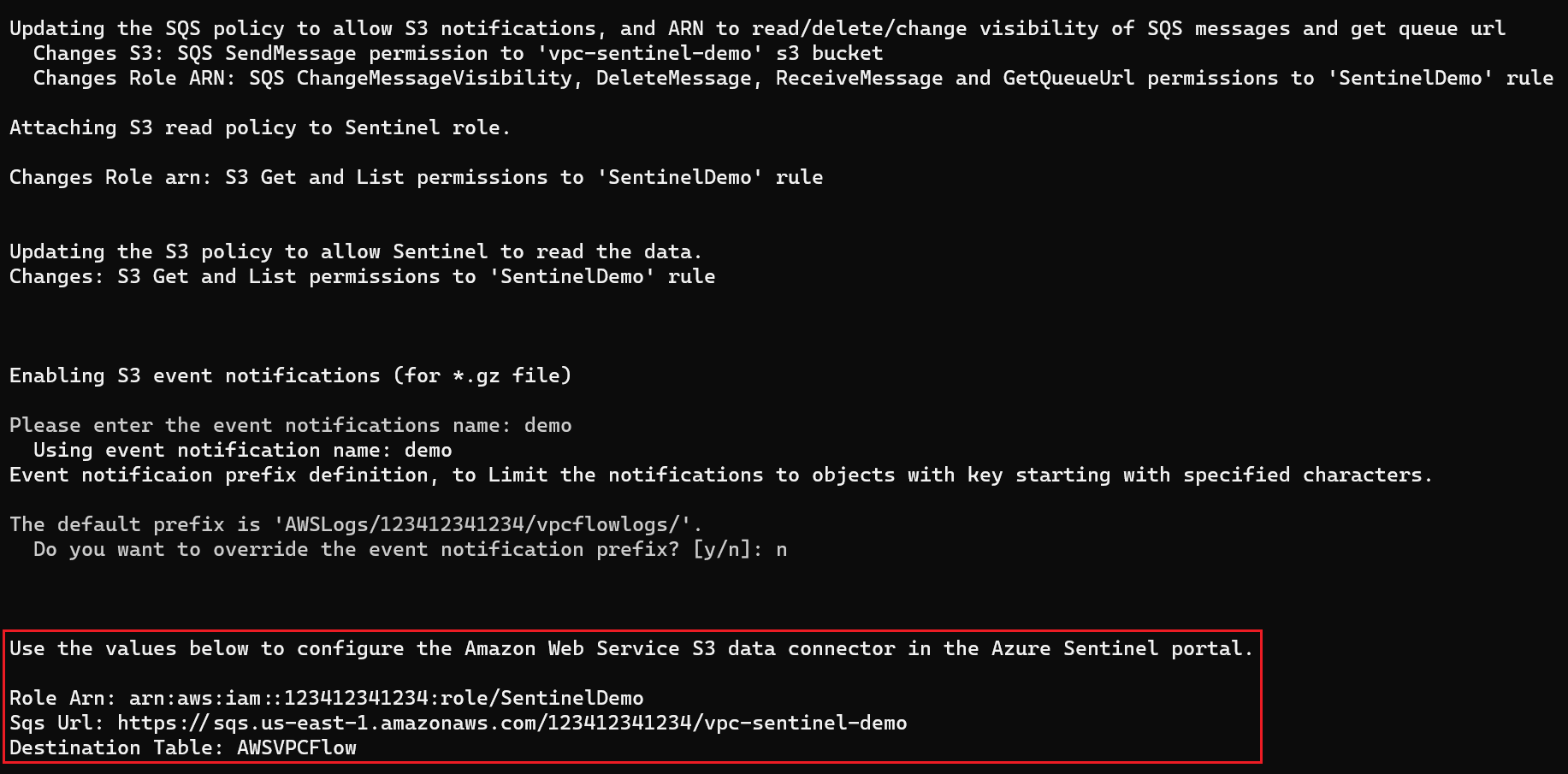Click the Destination Table AWSVPCFlow value
This screenshot has height=774, width=1568.
(297, 747)
